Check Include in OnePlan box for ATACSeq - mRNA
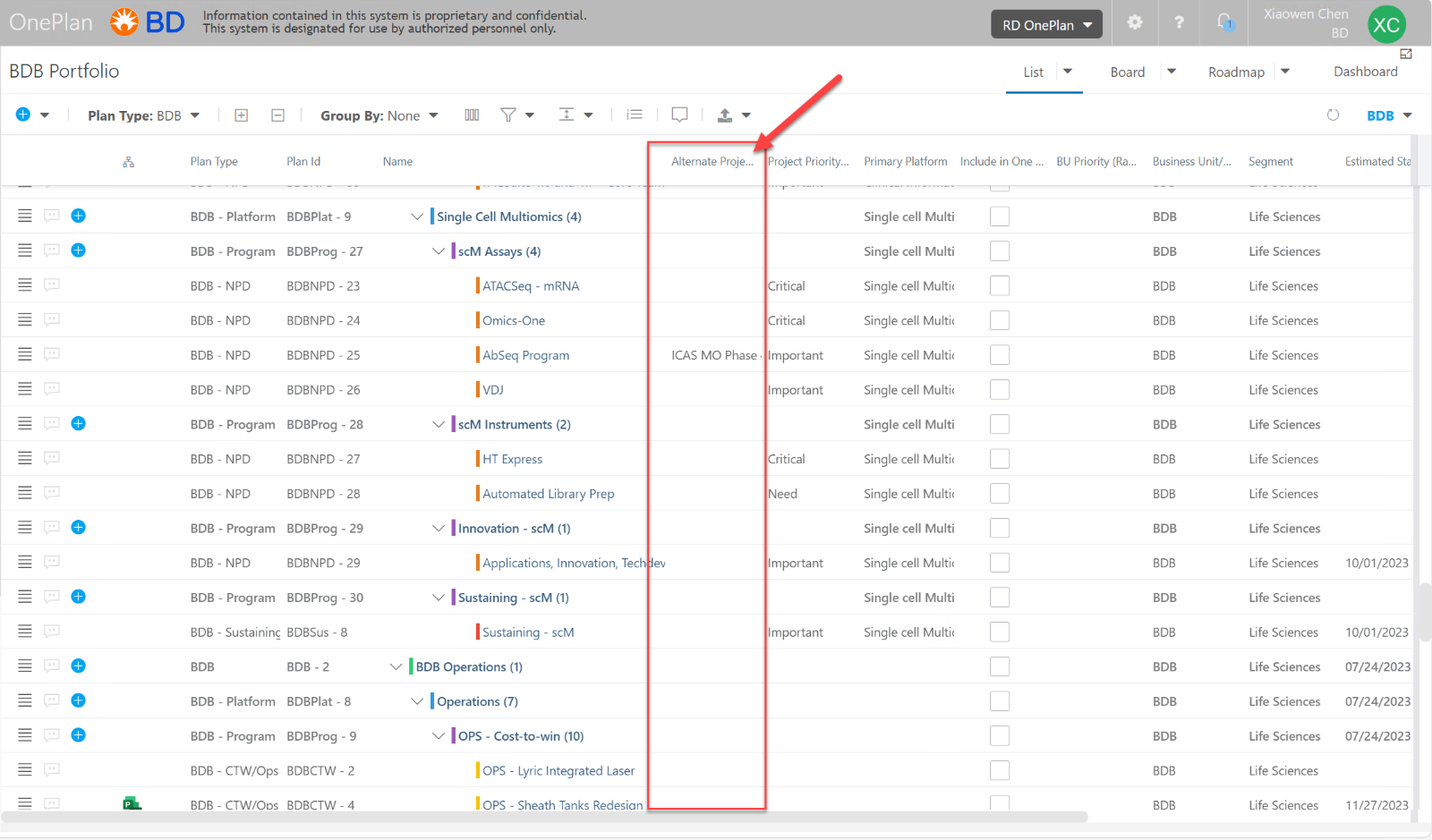This screenshot has width=1432, height=840. click(1000, 285)
